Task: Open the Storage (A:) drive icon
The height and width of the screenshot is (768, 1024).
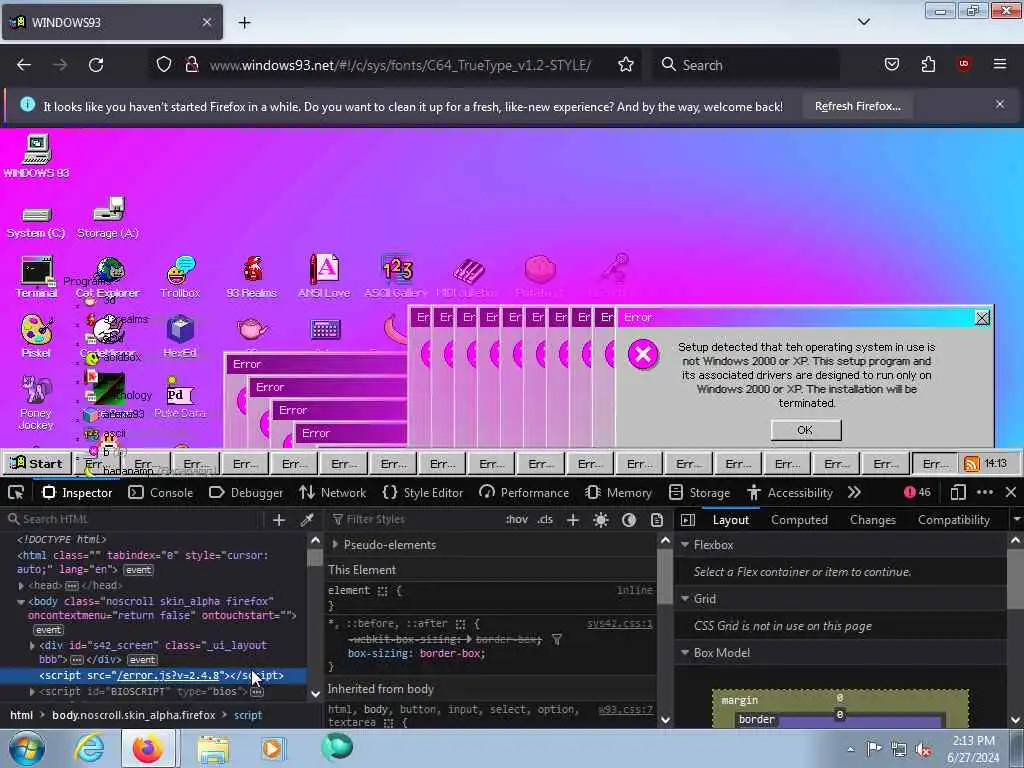Action: tap(108, 218)
